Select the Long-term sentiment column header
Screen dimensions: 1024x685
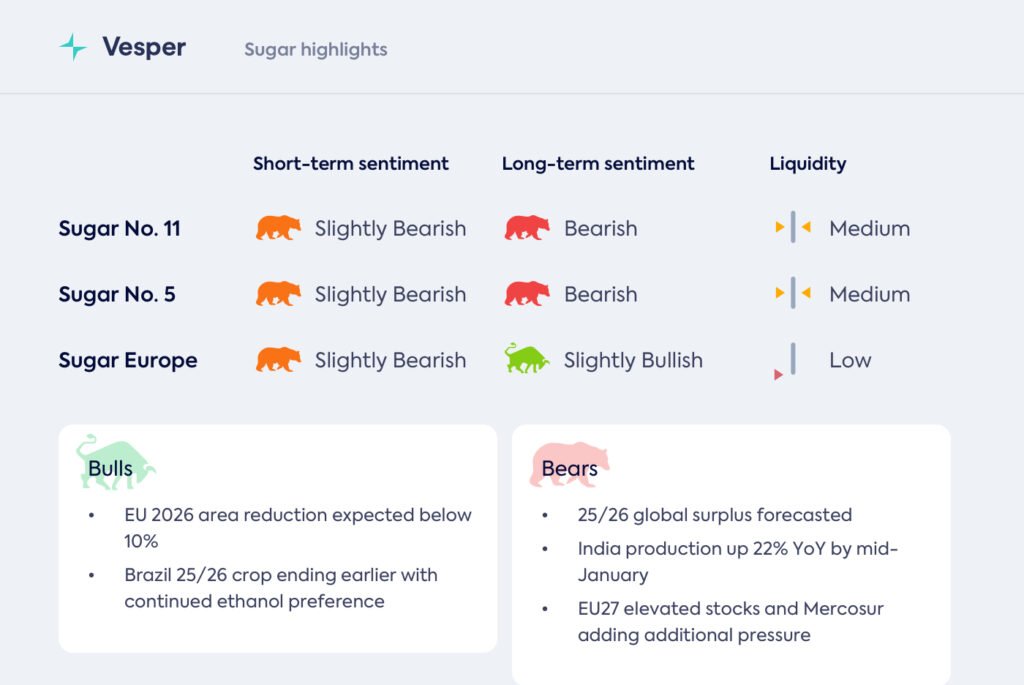598,163
